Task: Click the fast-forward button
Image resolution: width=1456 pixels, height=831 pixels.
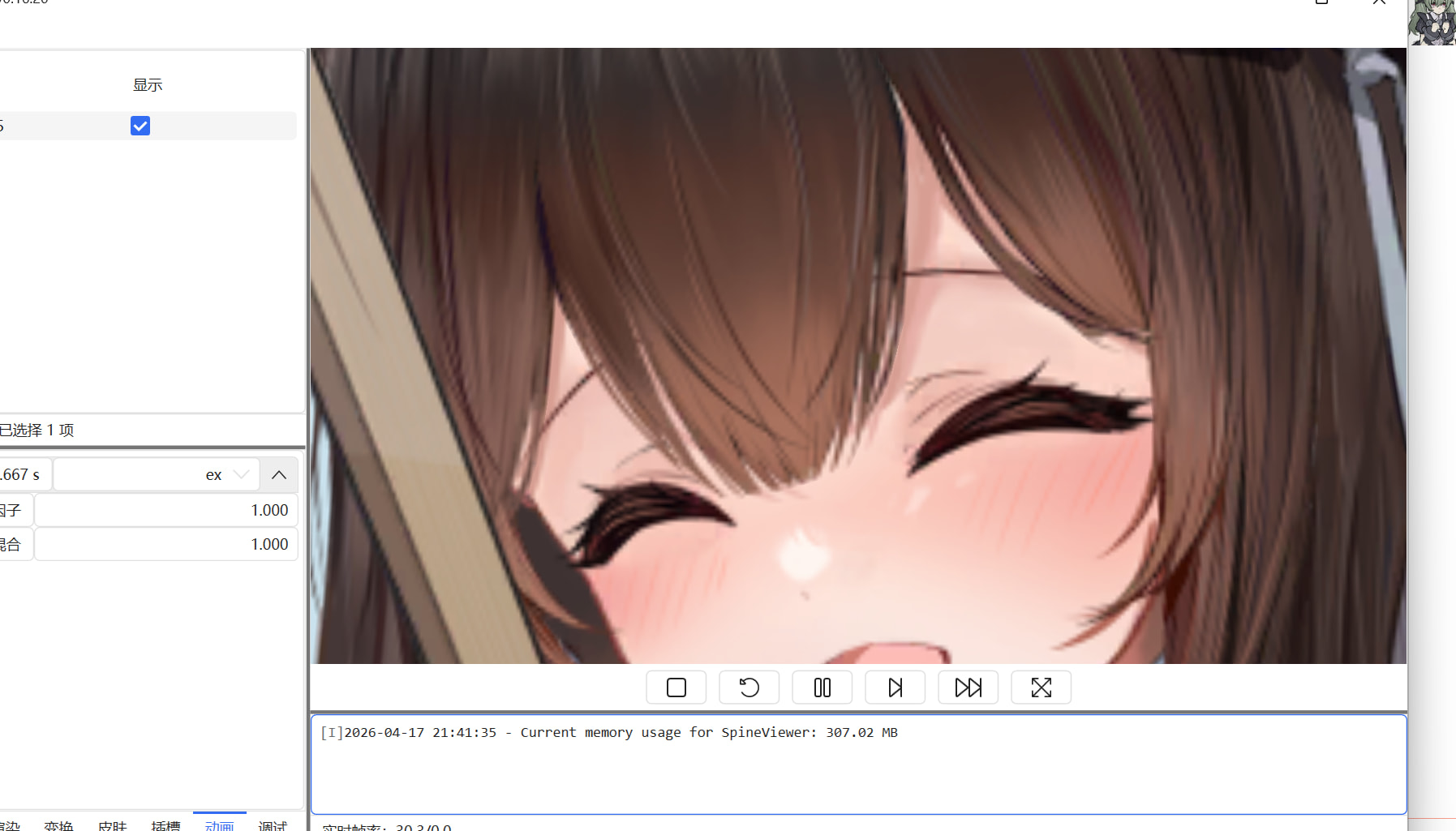Action: click(968, 688)
